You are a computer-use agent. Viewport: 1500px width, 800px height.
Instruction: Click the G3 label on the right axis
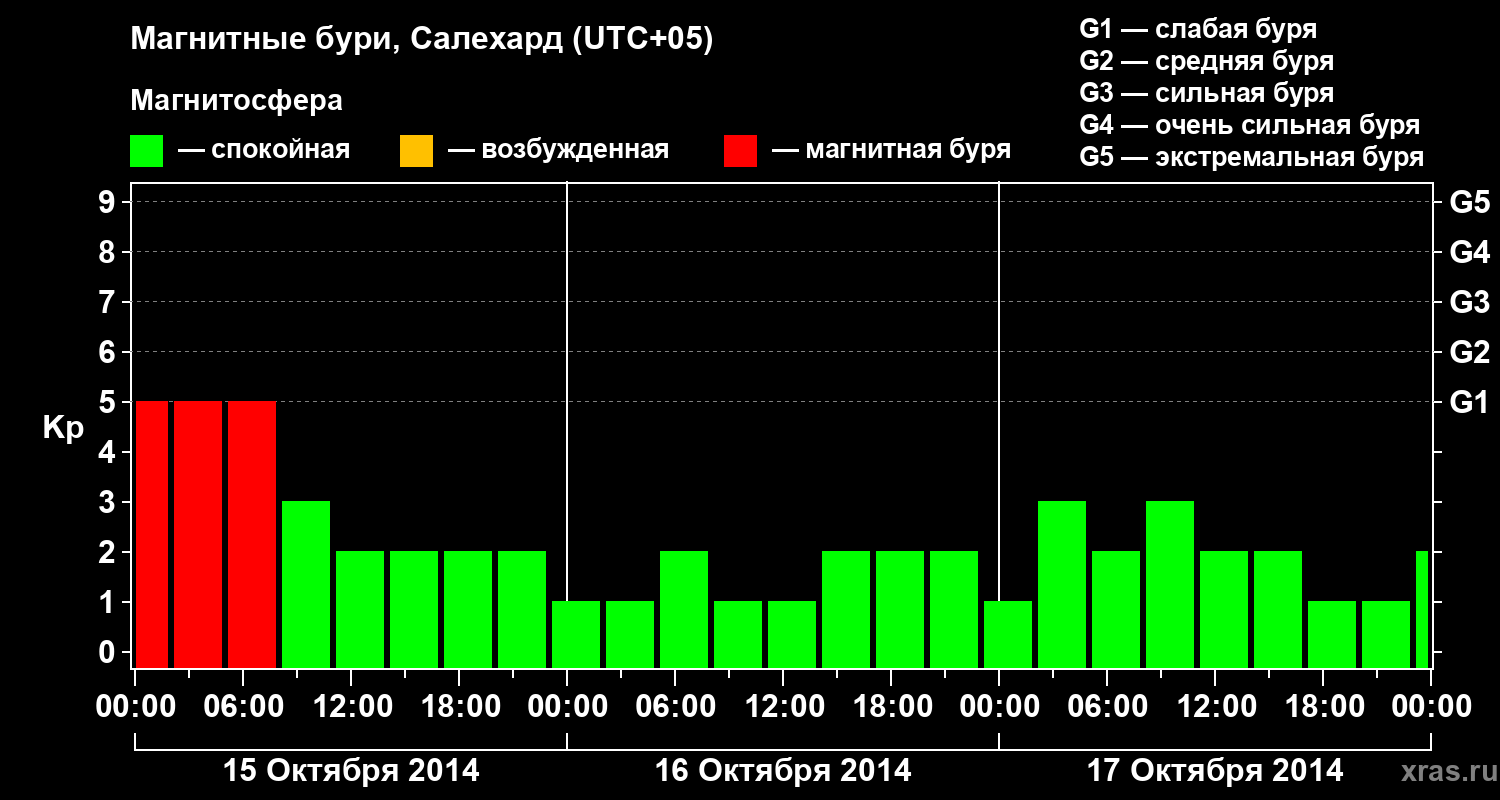point(1470,303)
